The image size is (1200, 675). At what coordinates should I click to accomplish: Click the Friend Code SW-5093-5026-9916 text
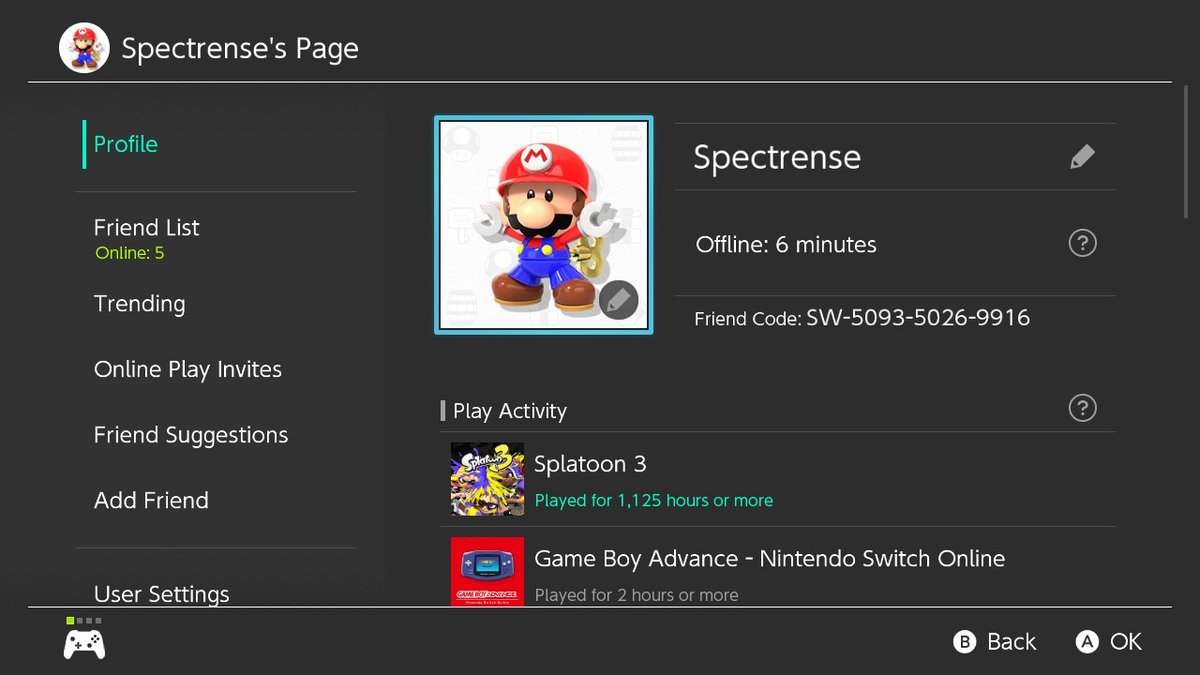click(x=862, y=318)
